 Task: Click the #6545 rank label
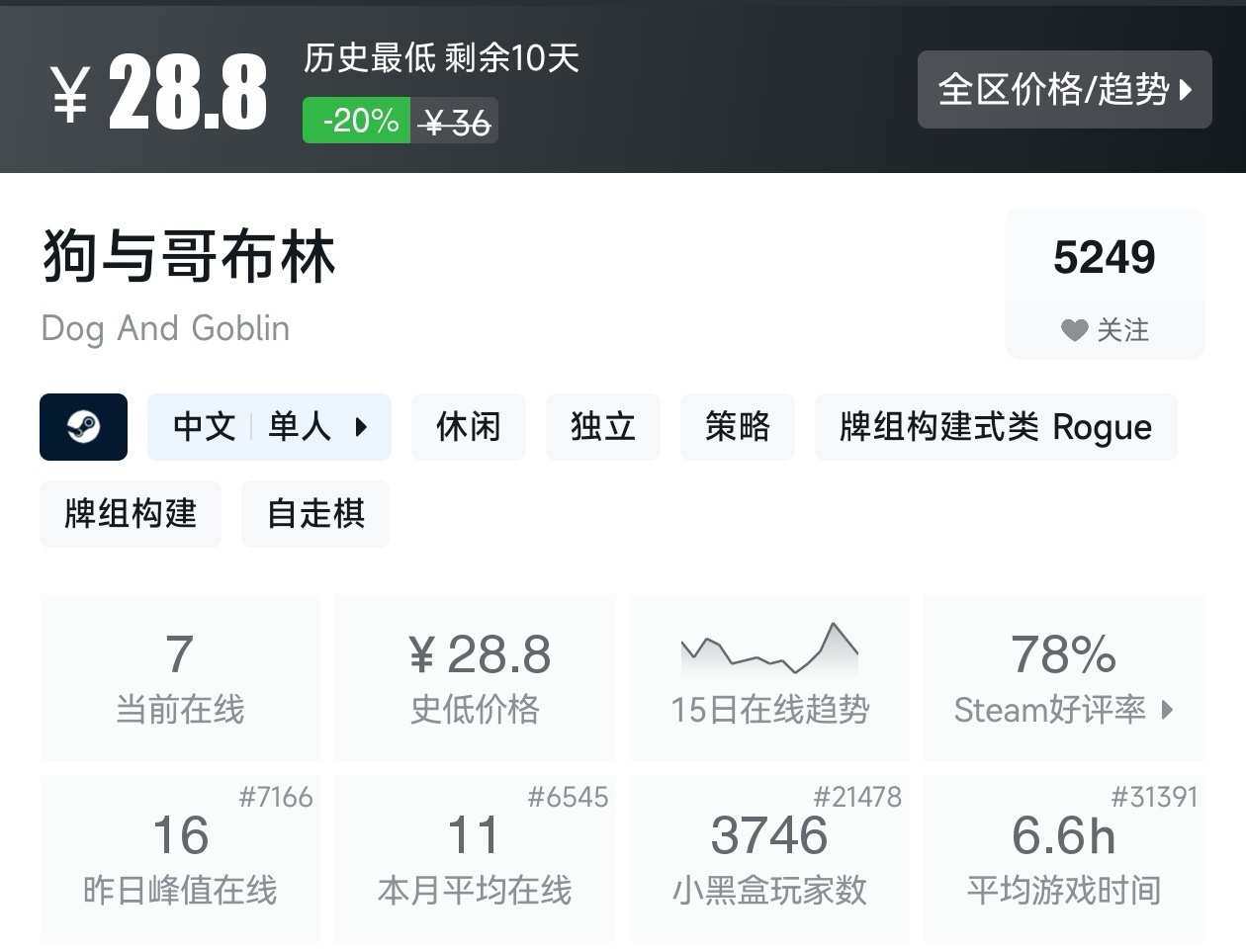[568, 797]
